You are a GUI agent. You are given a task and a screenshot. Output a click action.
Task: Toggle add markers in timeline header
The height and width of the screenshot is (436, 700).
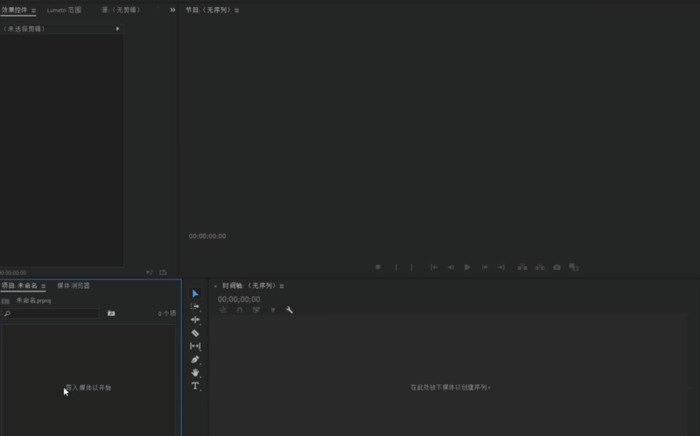pyautogui.click(x=273, y=310)
